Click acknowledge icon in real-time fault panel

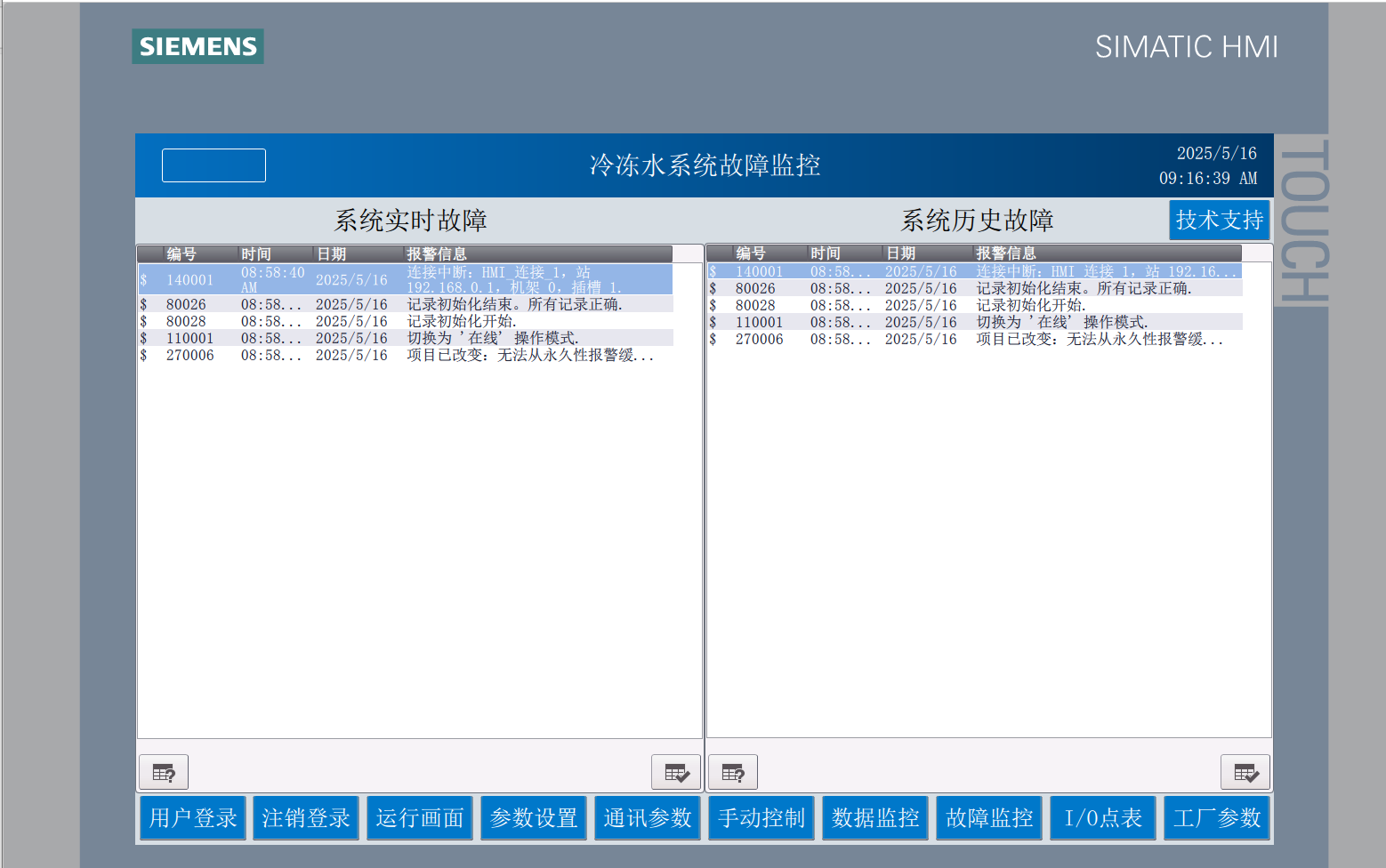tap(676, 772)
